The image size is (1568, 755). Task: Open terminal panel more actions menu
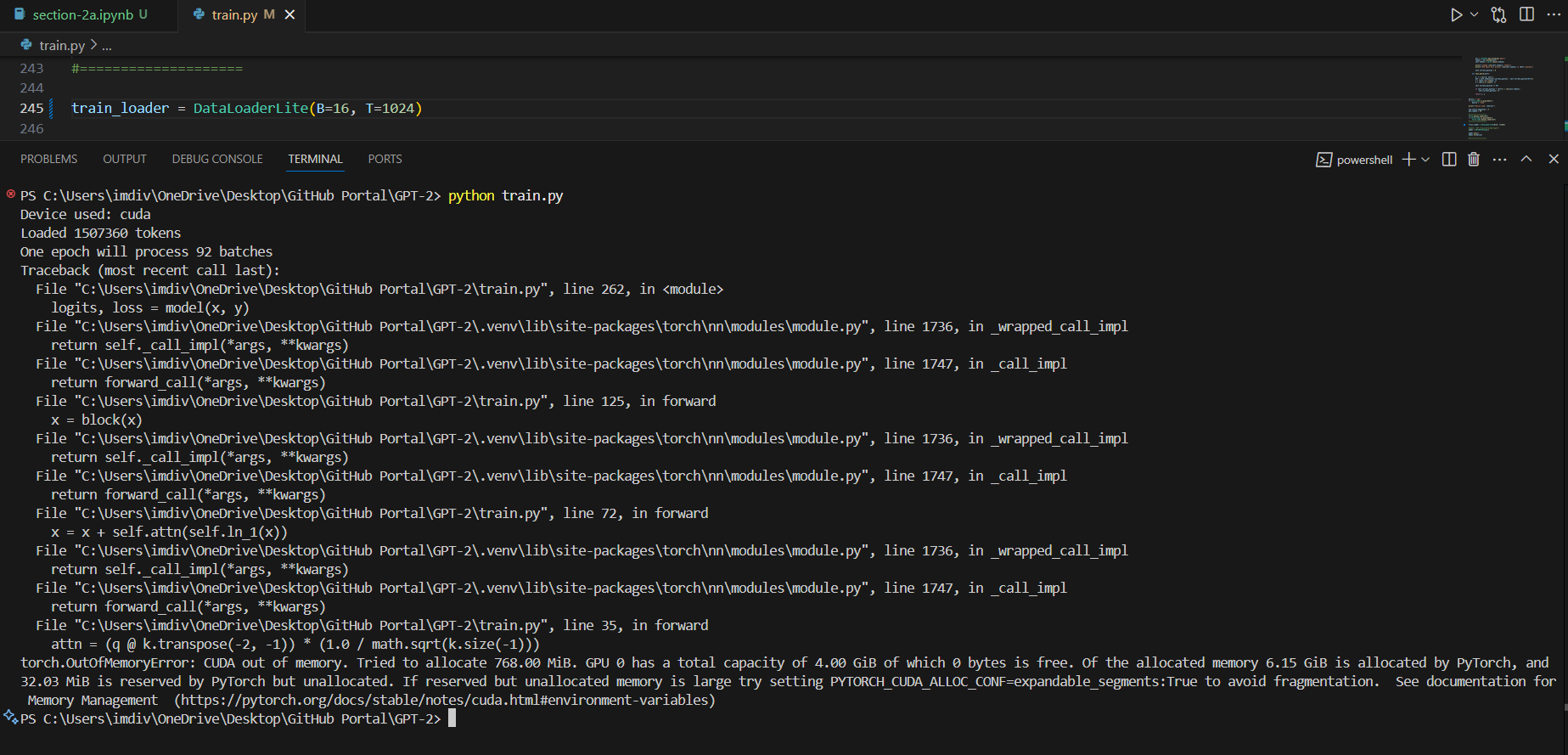click(x=1500, y=159)
